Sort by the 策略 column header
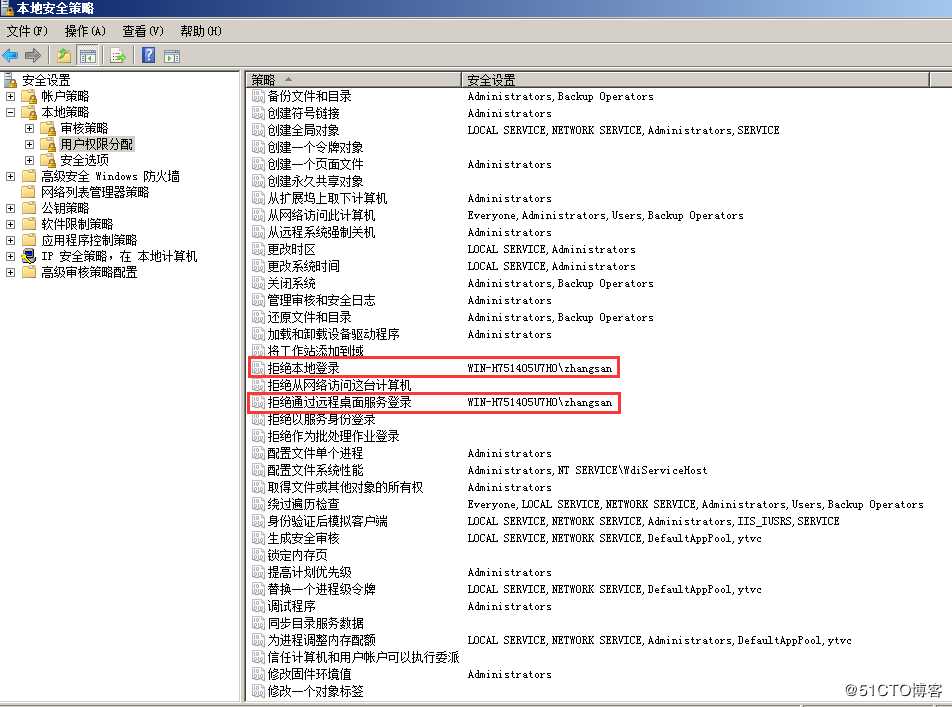Viewport: 952px width, 707px height. point(353,80)
